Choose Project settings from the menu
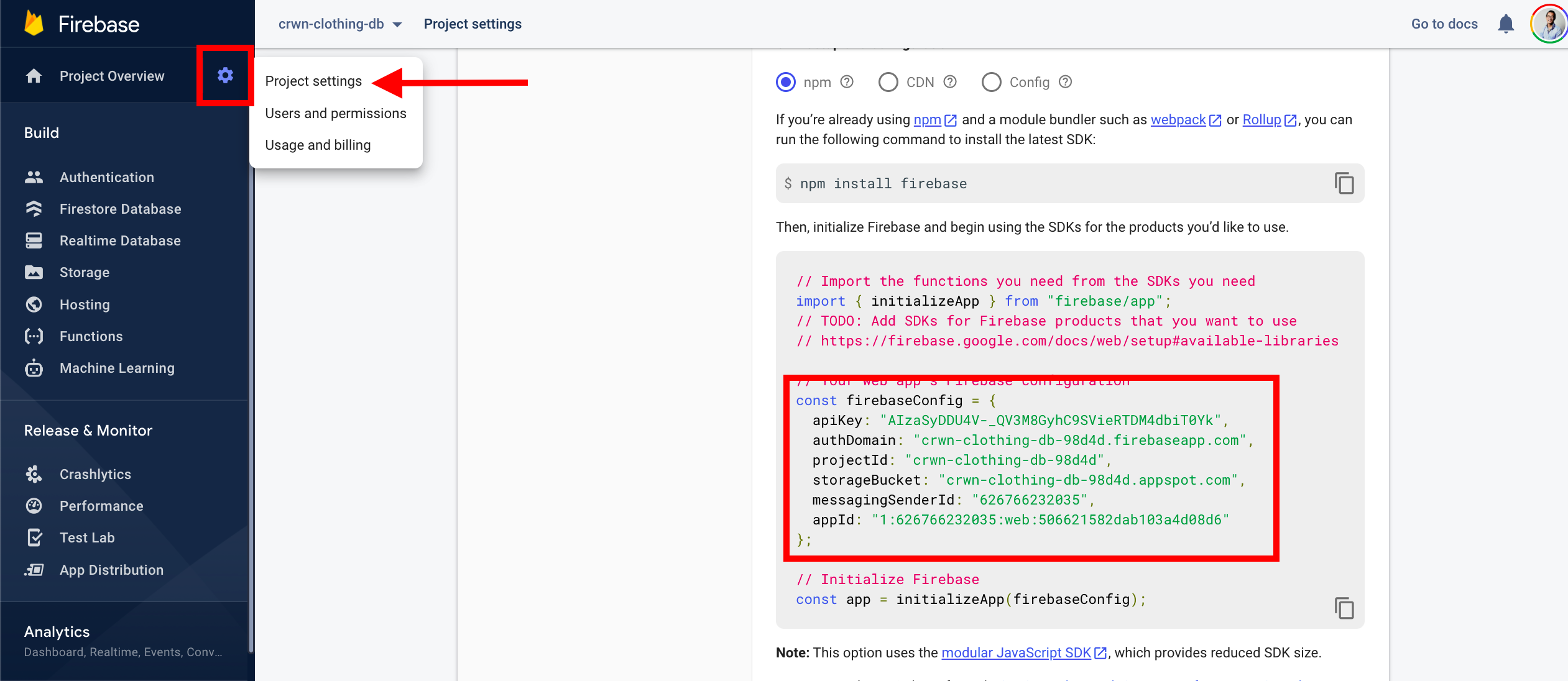The height and width of the screenshot is (681, 1568). click(x=313, y=81)
